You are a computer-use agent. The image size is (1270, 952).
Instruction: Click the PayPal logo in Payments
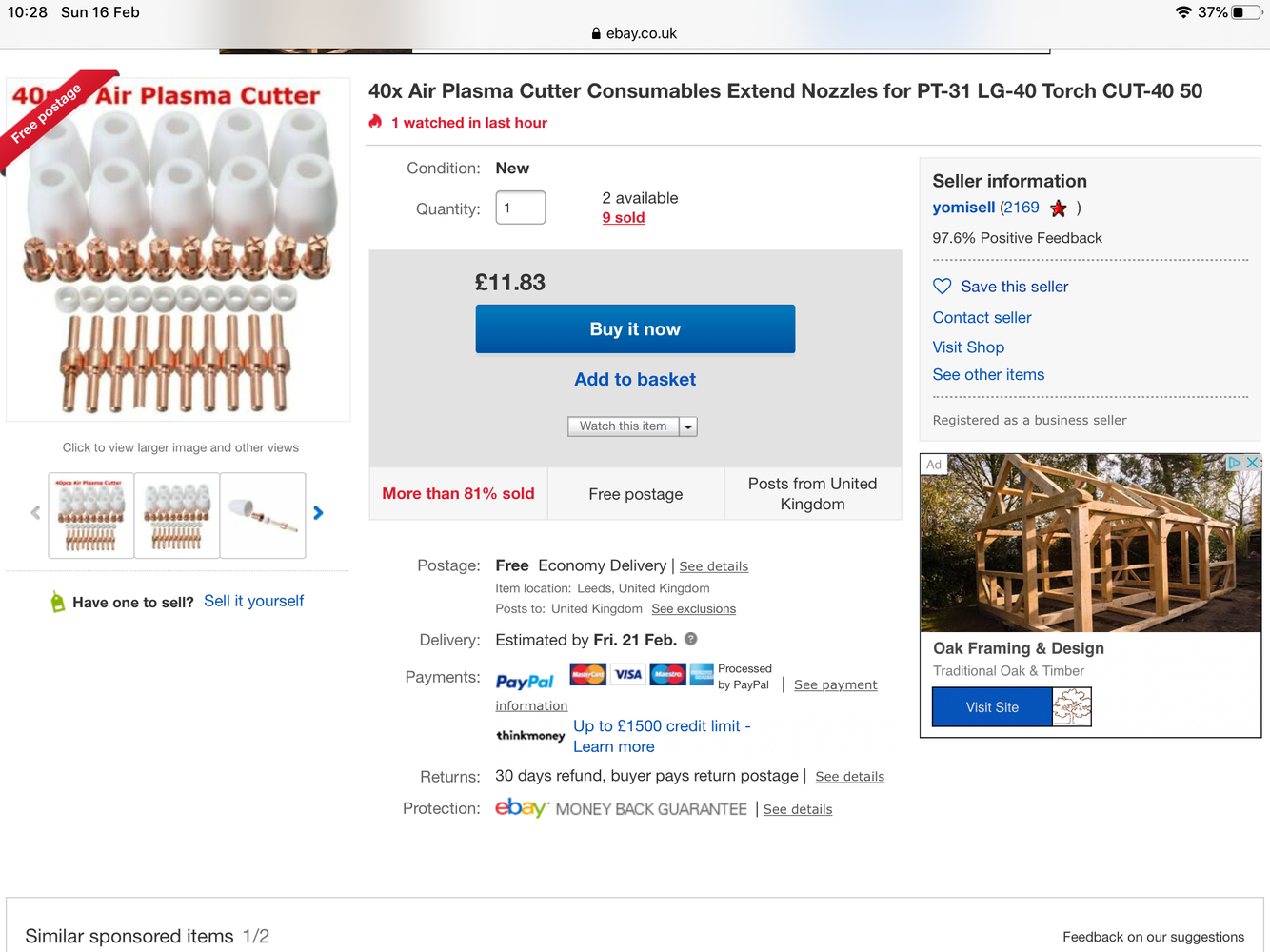click(x=525, y=682)
